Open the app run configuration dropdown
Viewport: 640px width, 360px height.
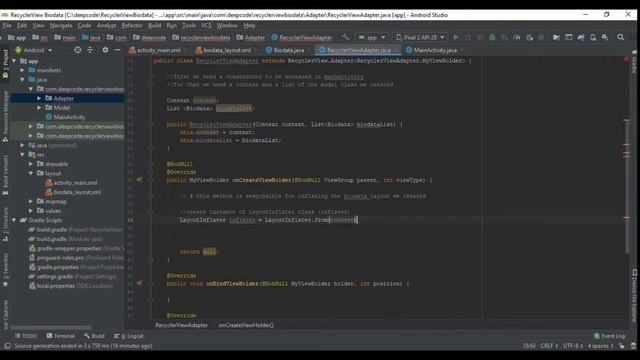(372, 37)
